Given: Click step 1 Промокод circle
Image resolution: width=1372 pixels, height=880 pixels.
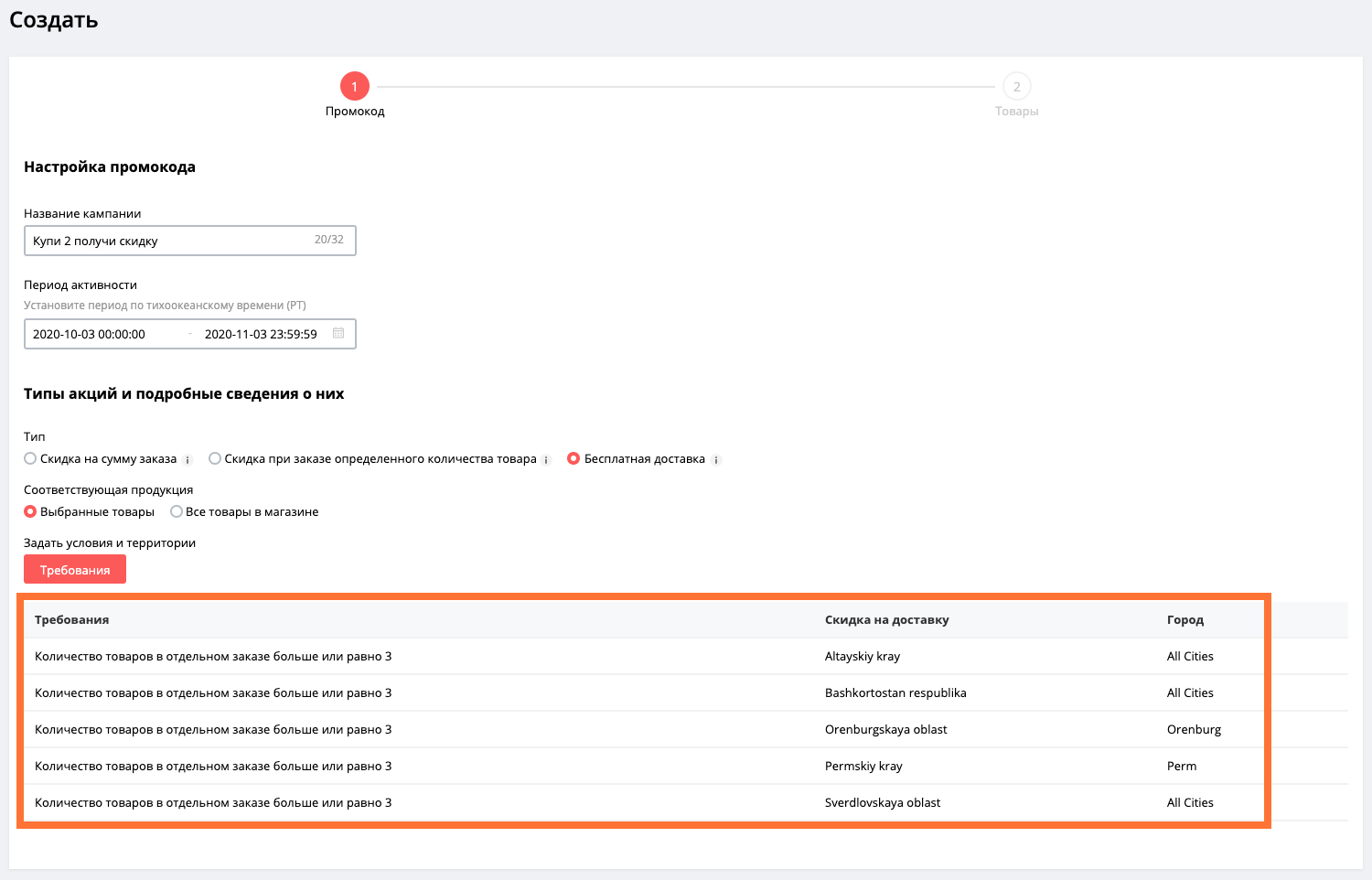Looking at the screenshot, I should click(x=355, y=87).
